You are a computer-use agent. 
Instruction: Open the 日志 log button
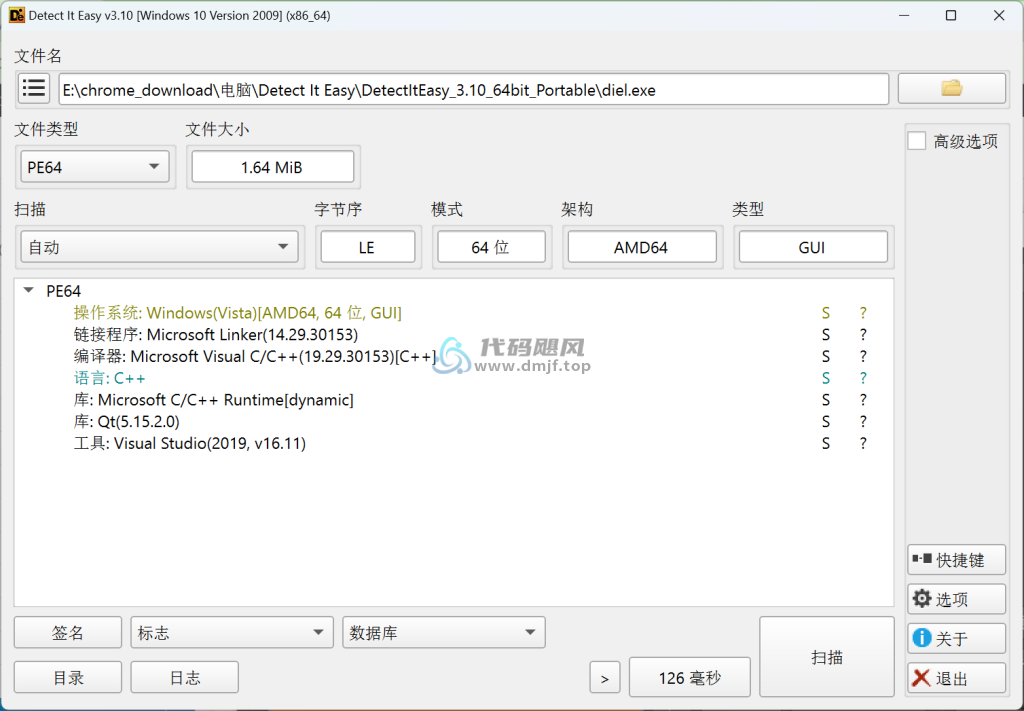pos(185,678)
